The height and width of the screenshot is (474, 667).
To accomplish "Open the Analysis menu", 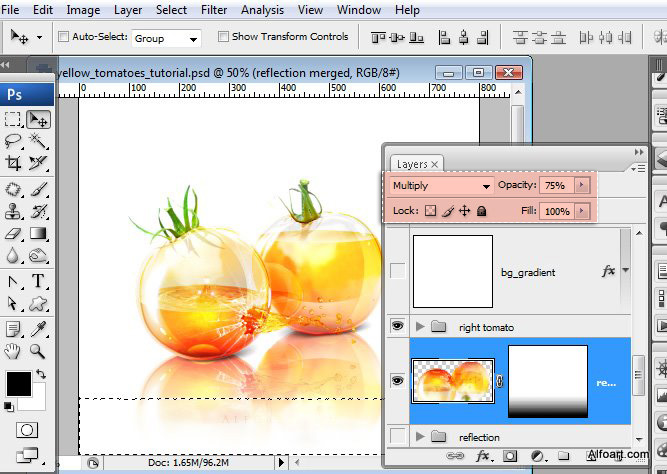I will tap(262, 10).
